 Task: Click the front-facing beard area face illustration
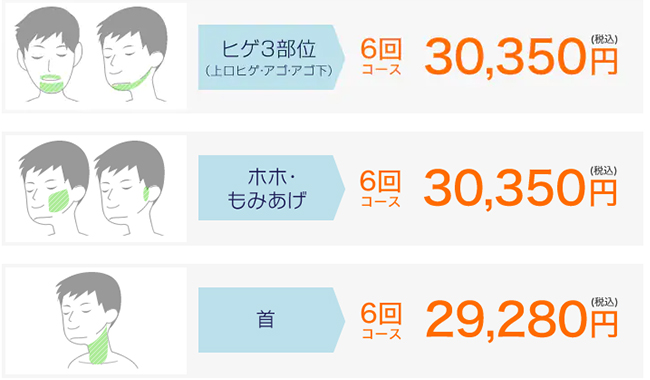coord(49,55)
